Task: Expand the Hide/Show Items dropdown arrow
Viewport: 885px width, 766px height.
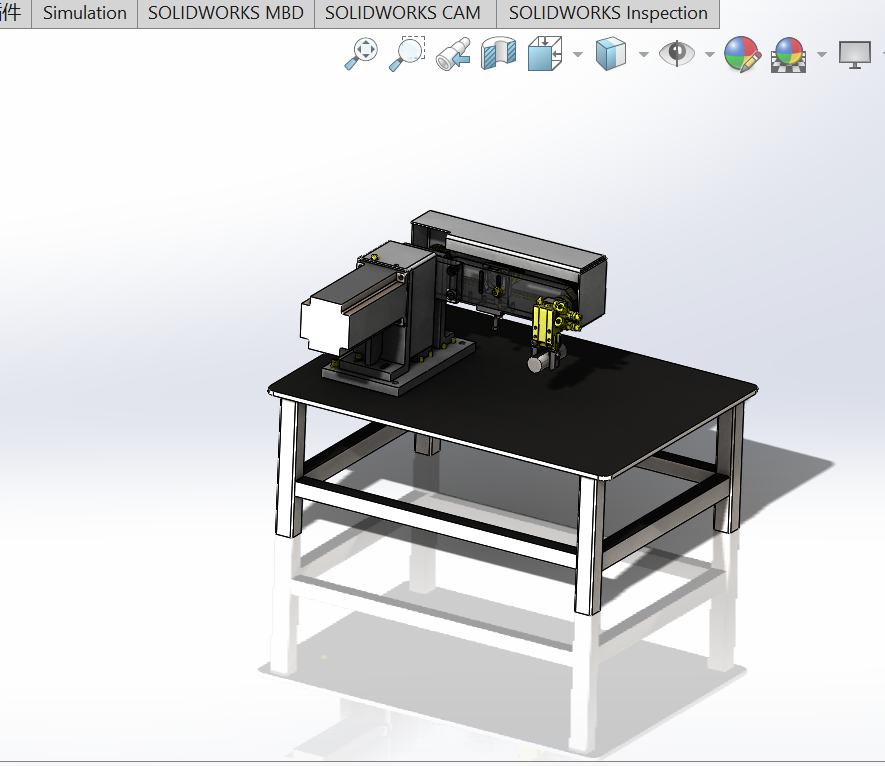Action: [x=710, y=55]
